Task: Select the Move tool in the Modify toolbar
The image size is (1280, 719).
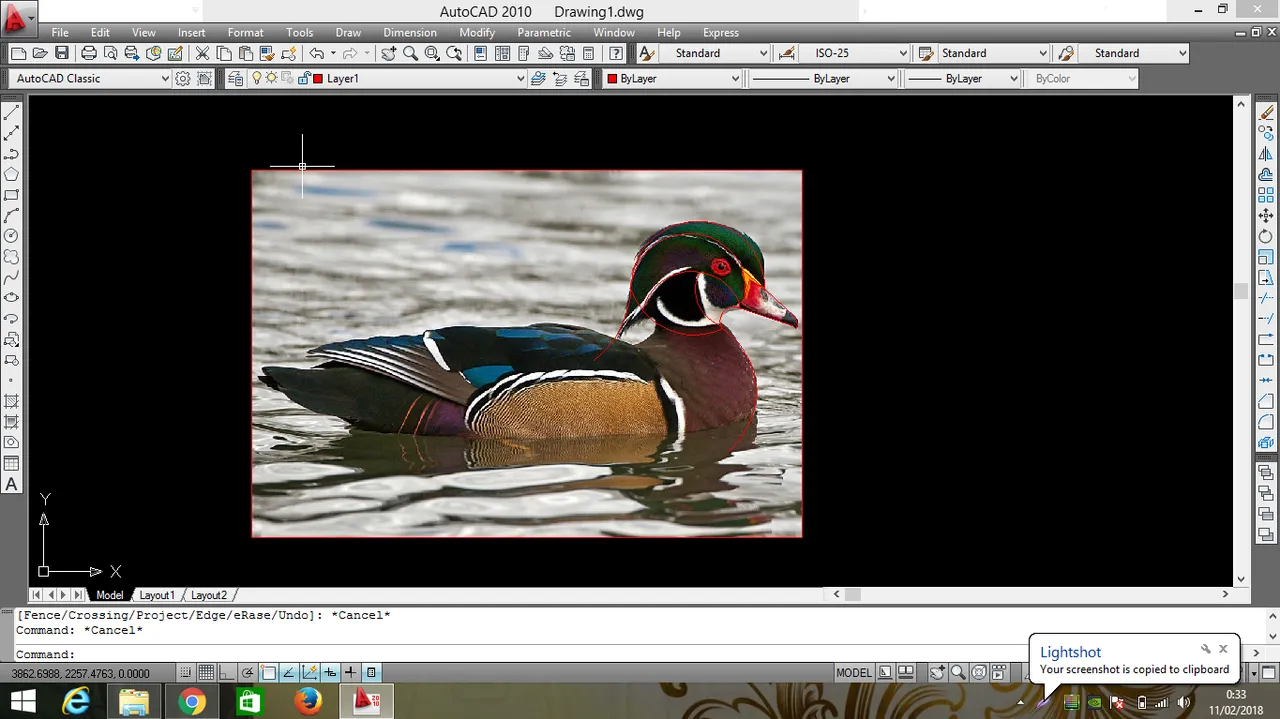Action: click(x=1266, y=215)
